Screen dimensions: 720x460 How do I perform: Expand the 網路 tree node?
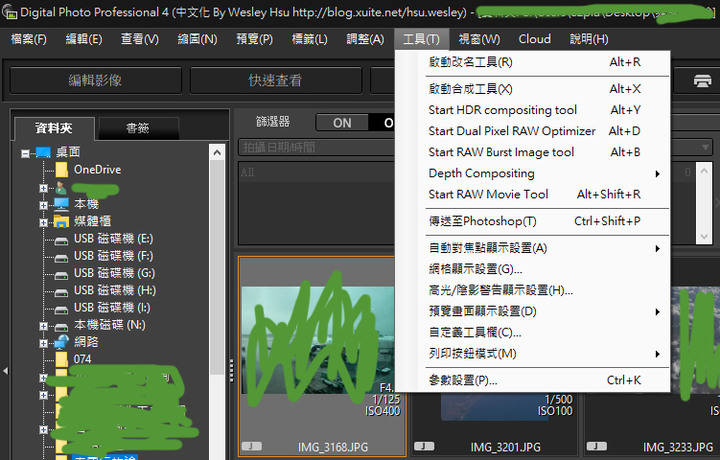pyautogui.click(x=44, y=343)
